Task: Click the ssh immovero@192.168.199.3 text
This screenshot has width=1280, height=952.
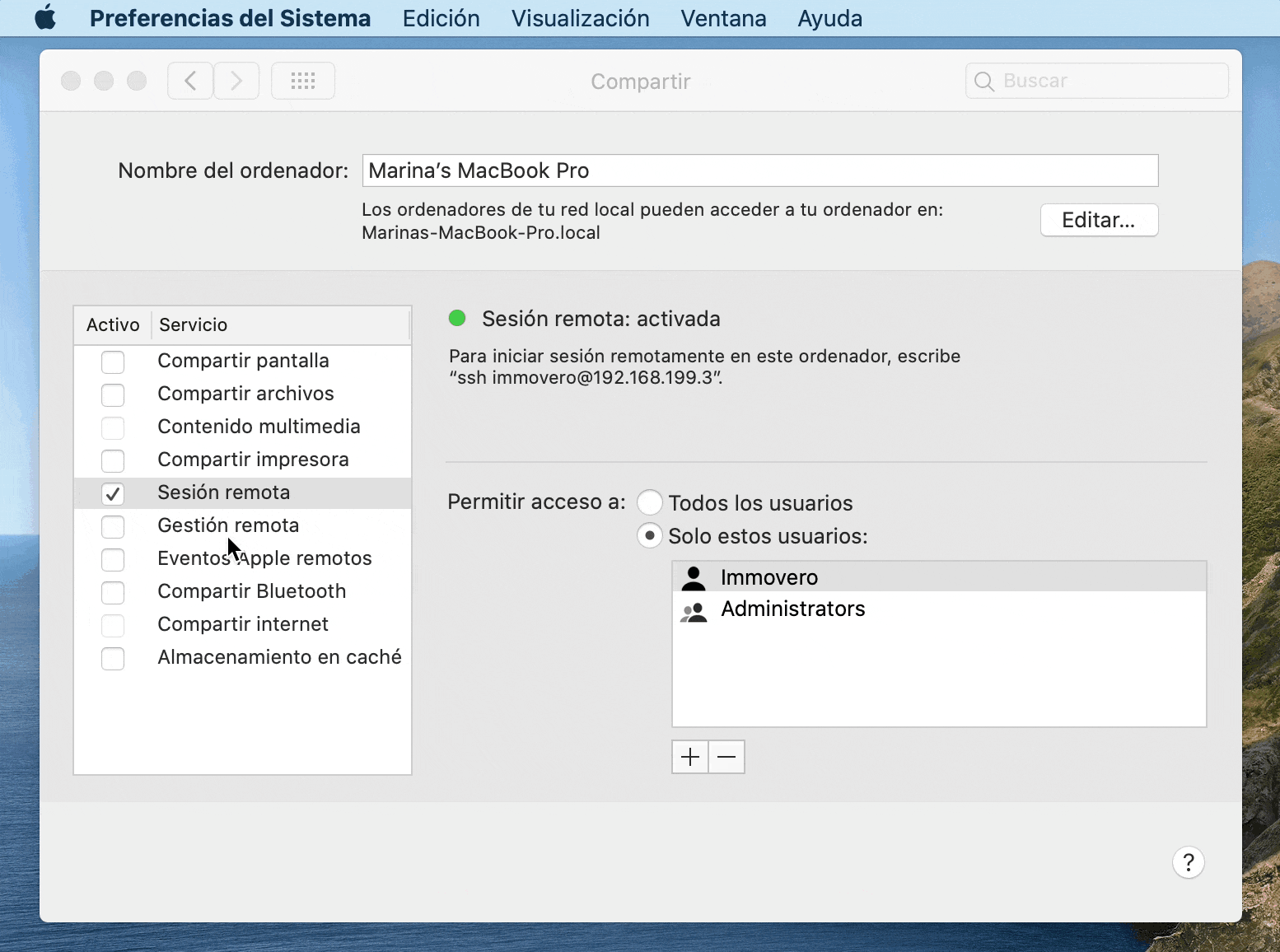Action: (586, 378)
